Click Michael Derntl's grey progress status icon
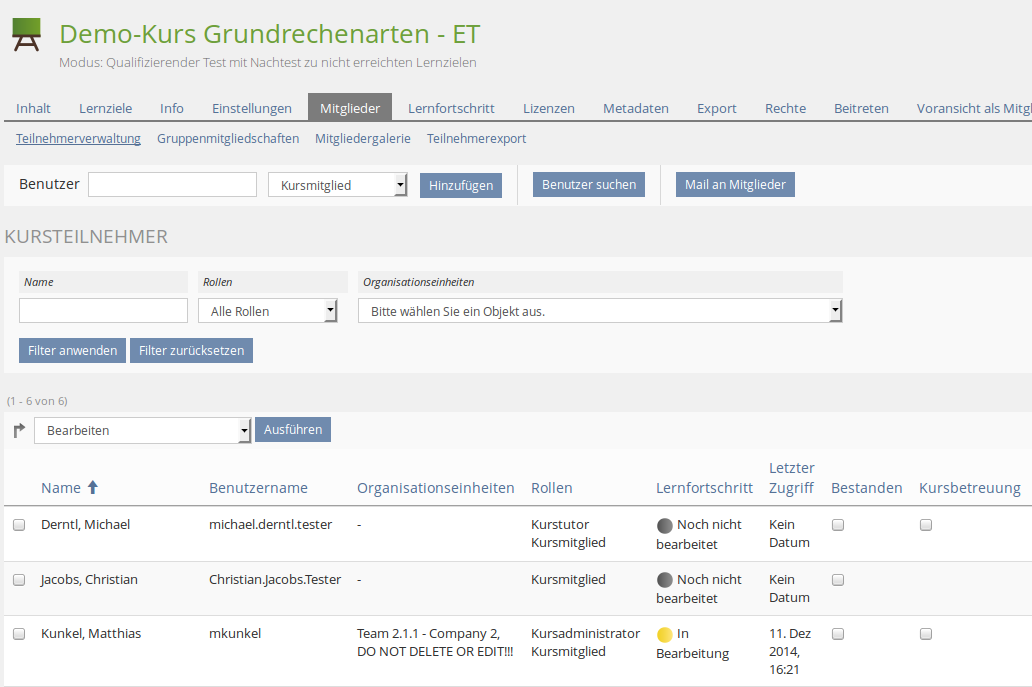The height and width of the screenshot is (687, 1032). (x=665, y=525)
